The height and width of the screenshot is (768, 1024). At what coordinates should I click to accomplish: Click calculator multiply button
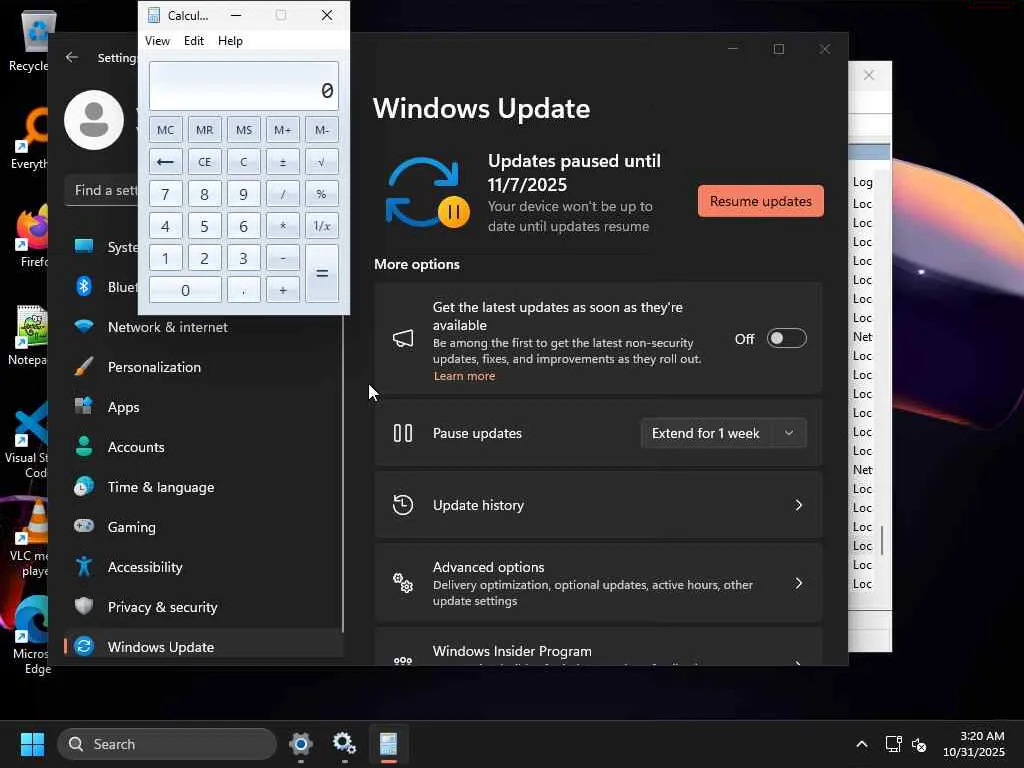[283, 225]
